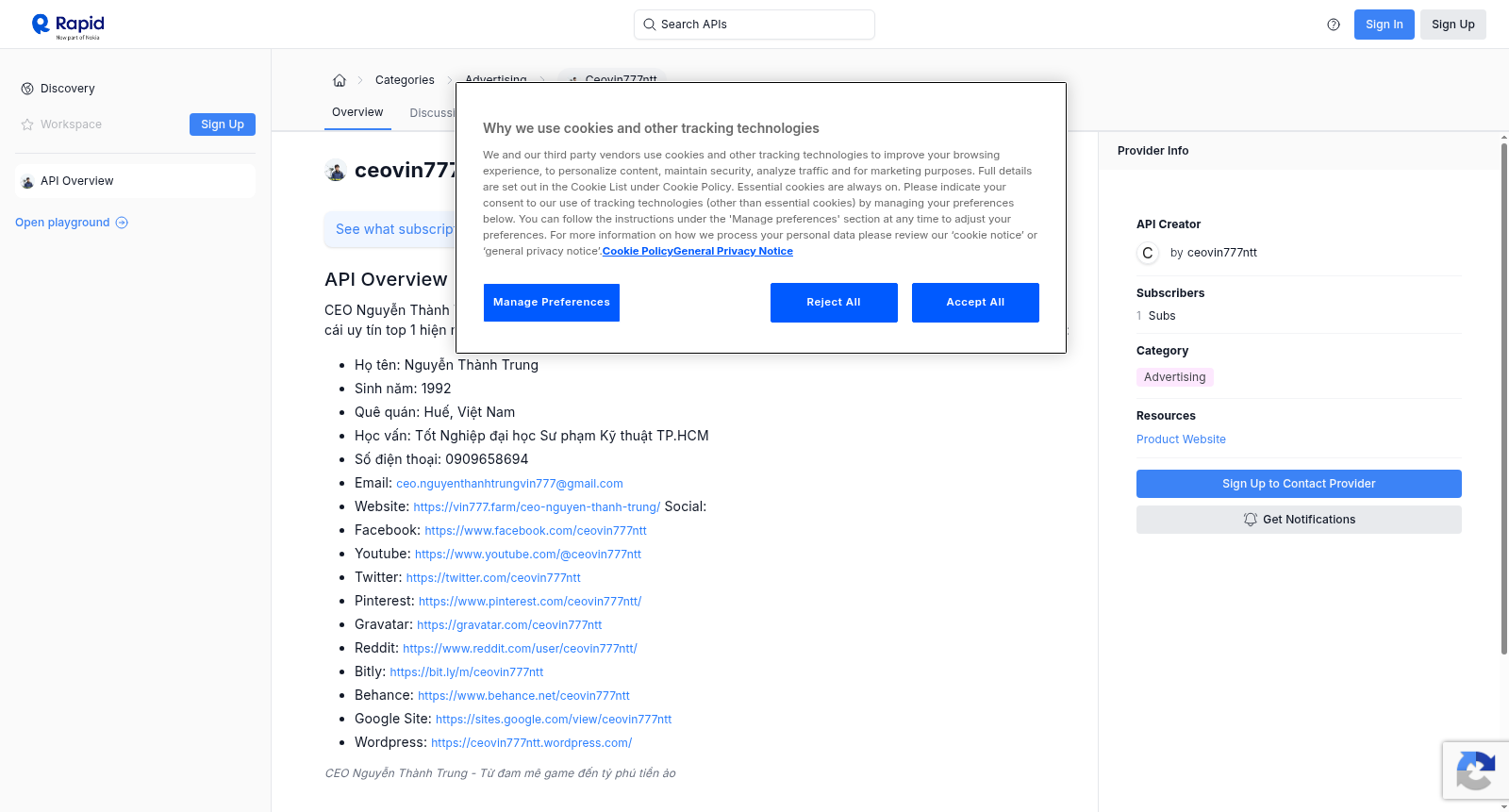Screen dimensions: 1509x812
Task: Open the help question mark icon
Action: point(1334,25)
